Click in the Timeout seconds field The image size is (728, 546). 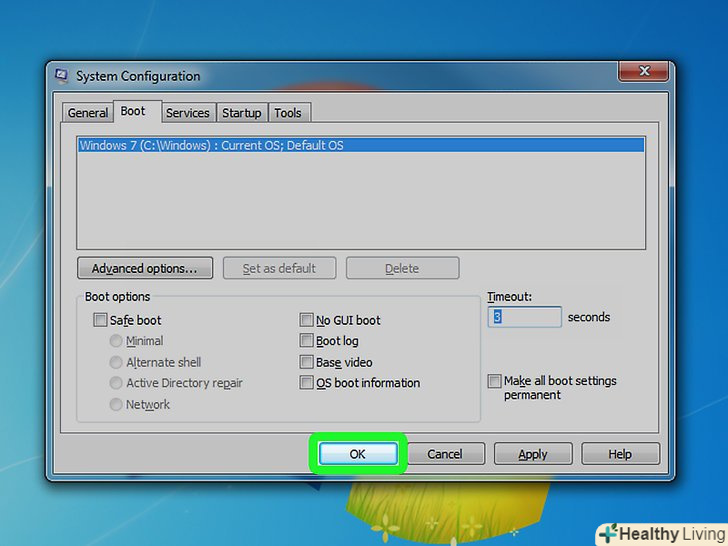[525, 317]
